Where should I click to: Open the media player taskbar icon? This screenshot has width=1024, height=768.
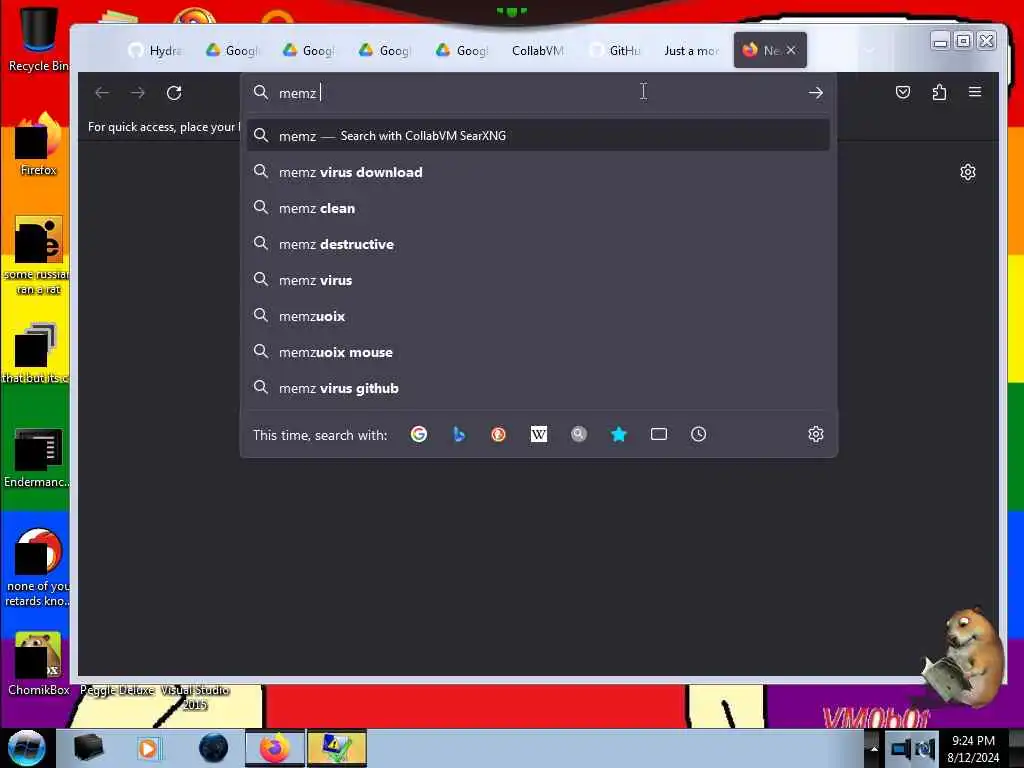148,748
